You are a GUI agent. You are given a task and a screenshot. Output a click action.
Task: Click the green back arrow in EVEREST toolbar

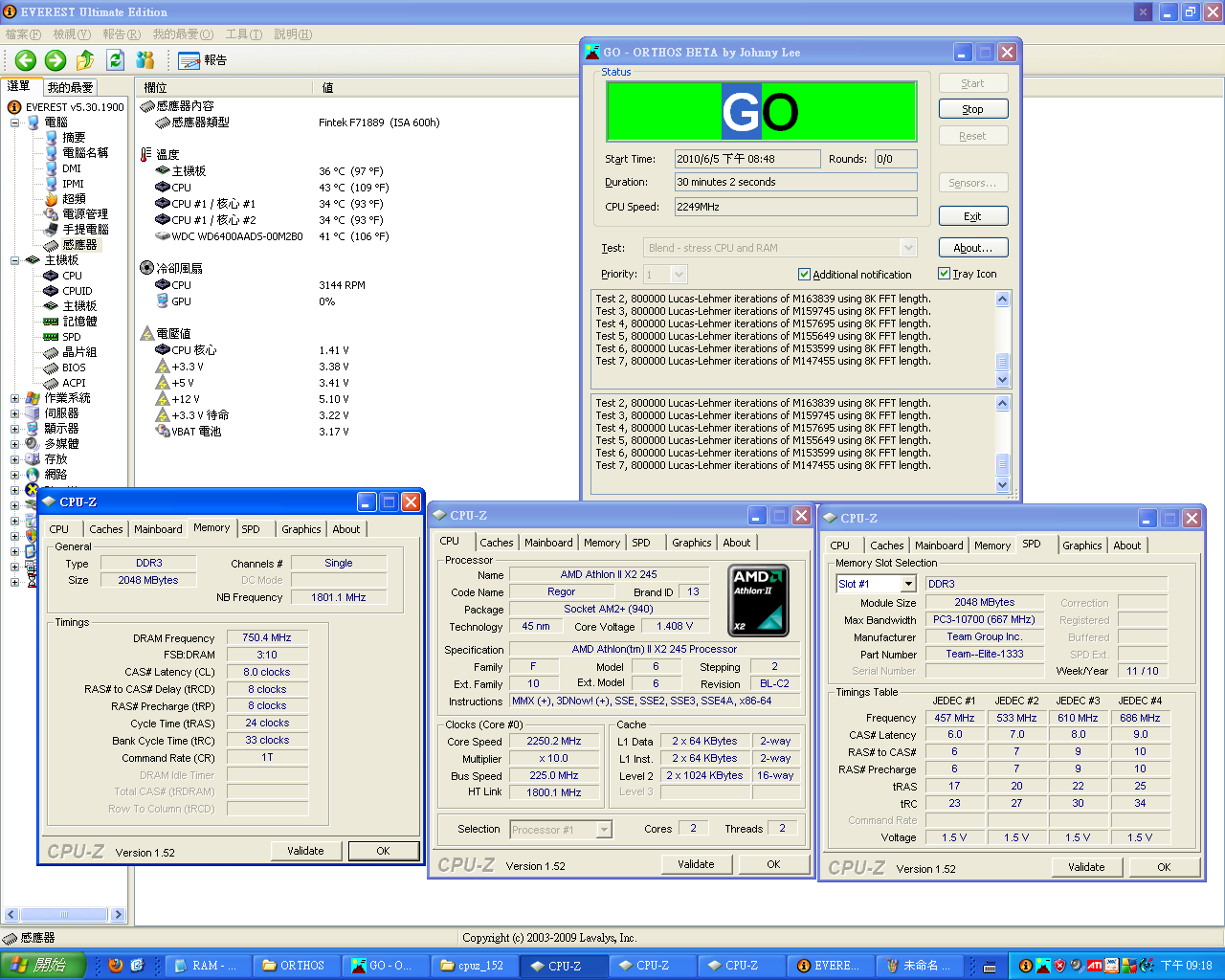26,60
